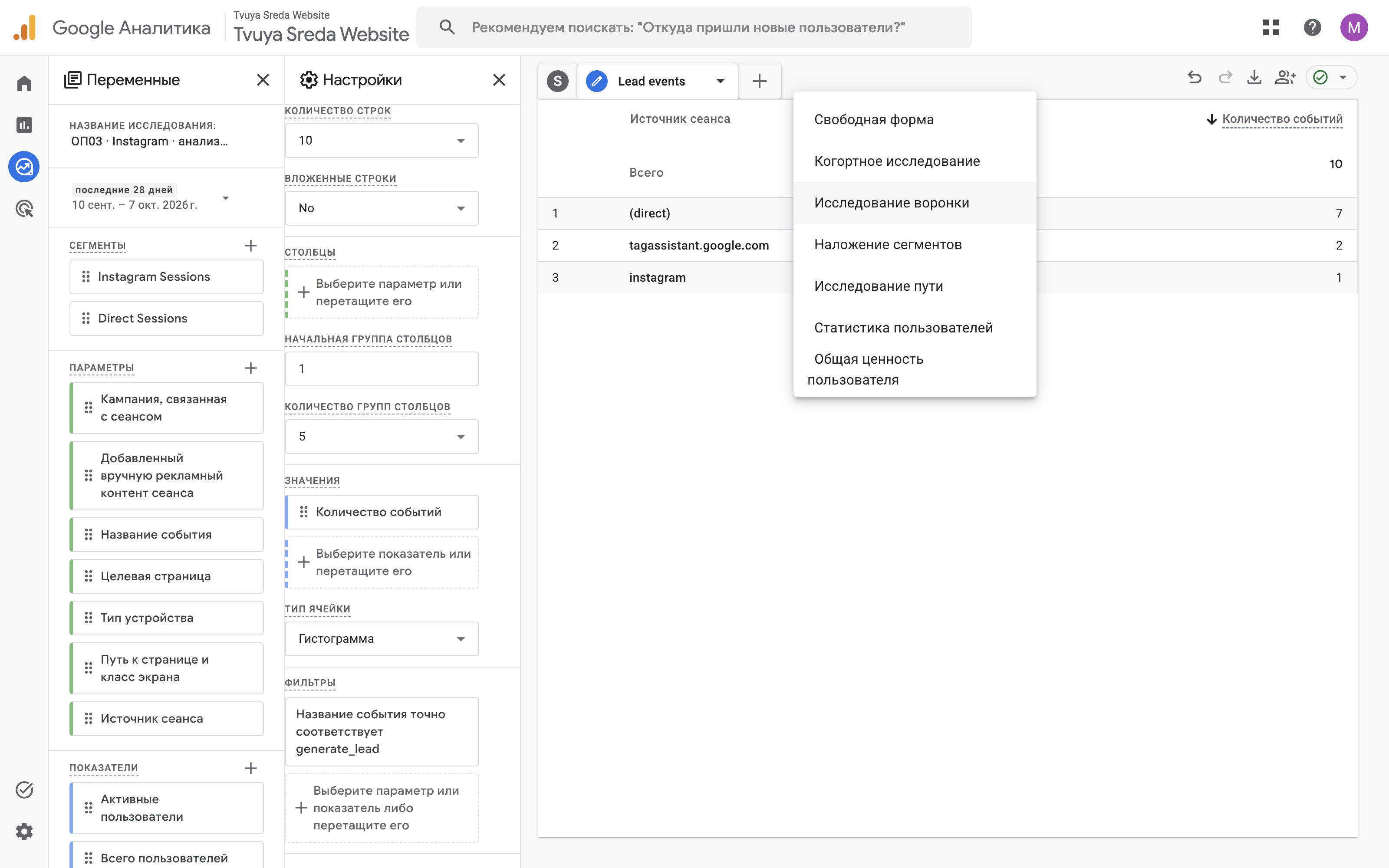Image resolution: width=1389 pixels, height=868 pixels.
Task: Sort by Количество событий column header
Action: [1282, 119]
